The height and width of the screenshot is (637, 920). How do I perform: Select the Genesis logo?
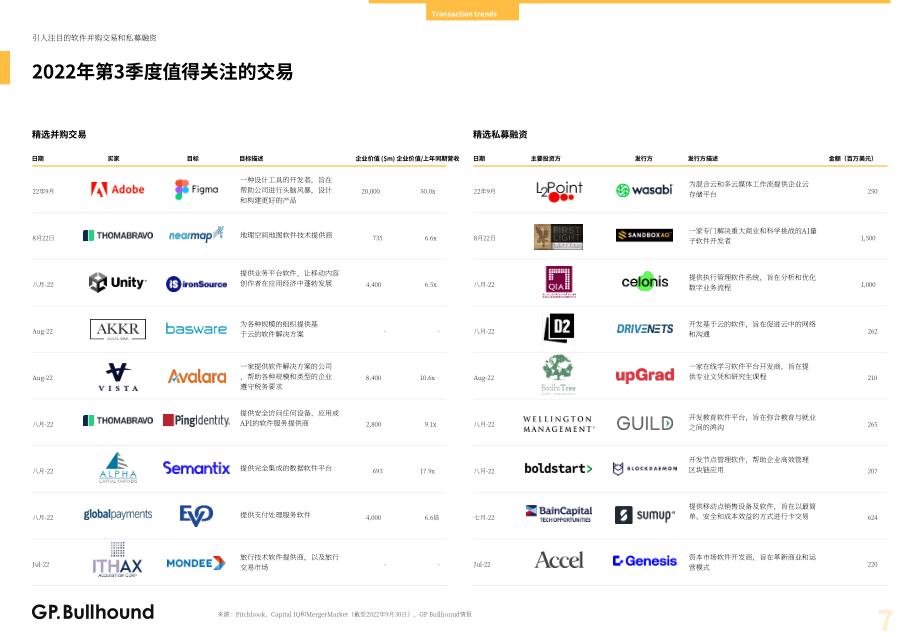[x=644, y=561]
